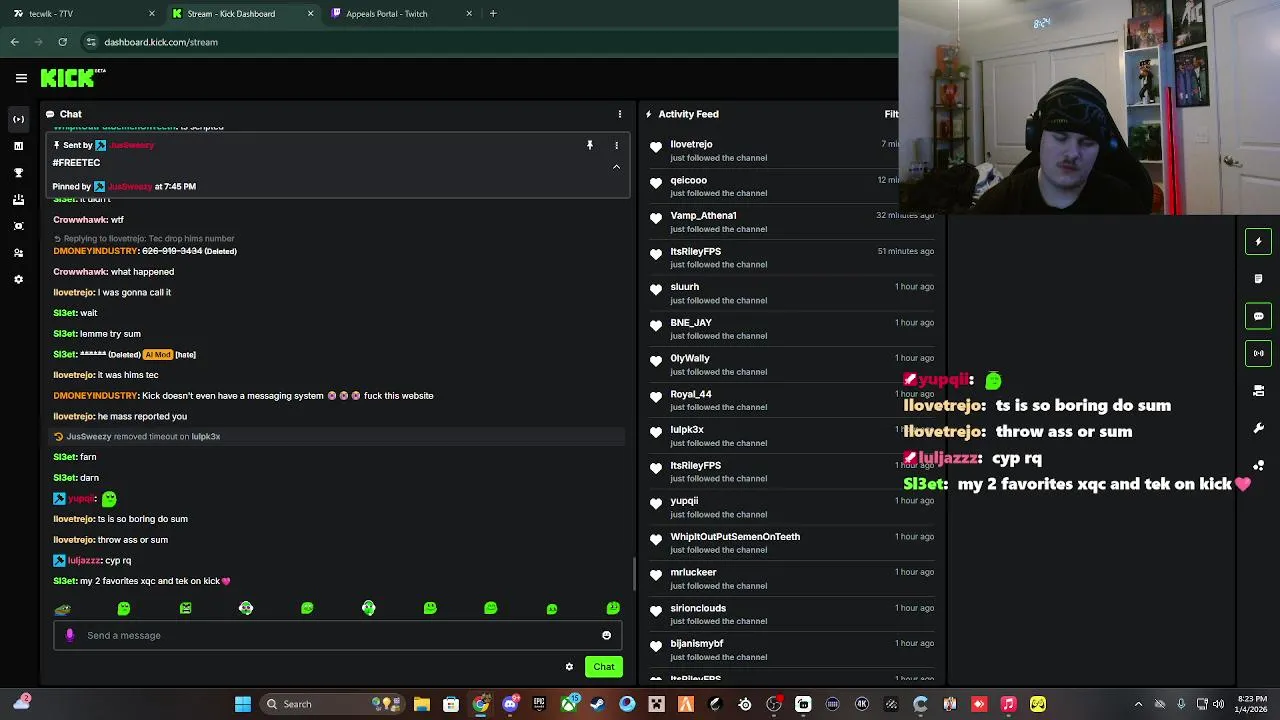Reload the dashboard page
The width and height of the screenshot is (1280, 720).
coord(62,42)
